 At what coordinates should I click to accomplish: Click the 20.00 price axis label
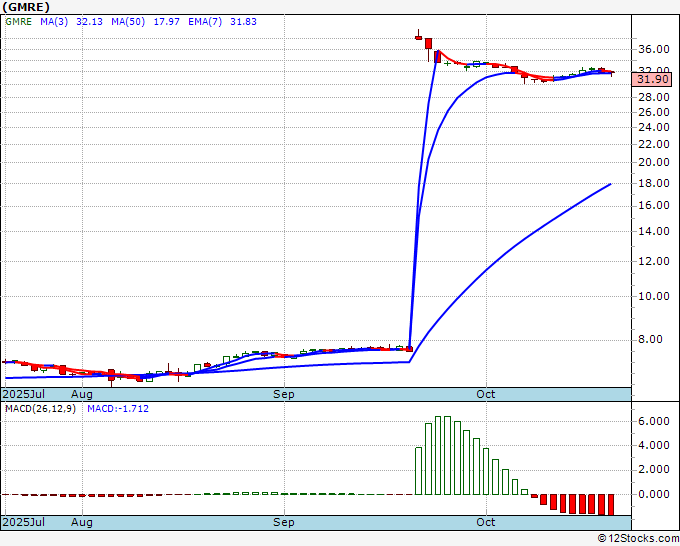654,162
